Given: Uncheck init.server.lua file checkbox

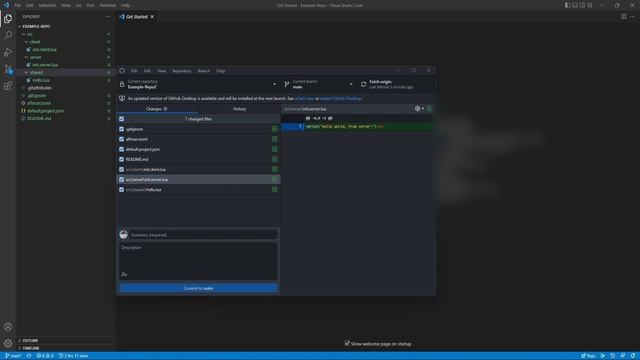Looking at the screenshot, I should tap(121, 180).
